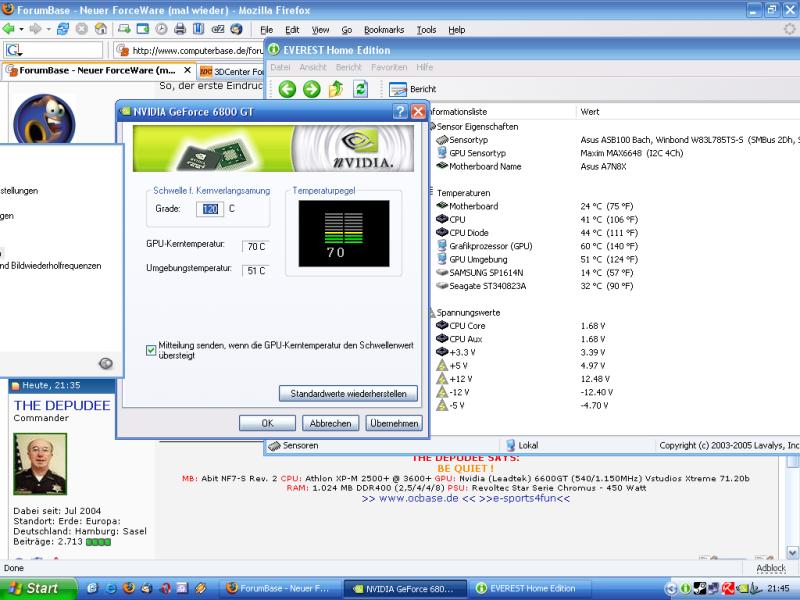Click the Temperaturpegel level meter
The image size is (800, 600).
344,233
